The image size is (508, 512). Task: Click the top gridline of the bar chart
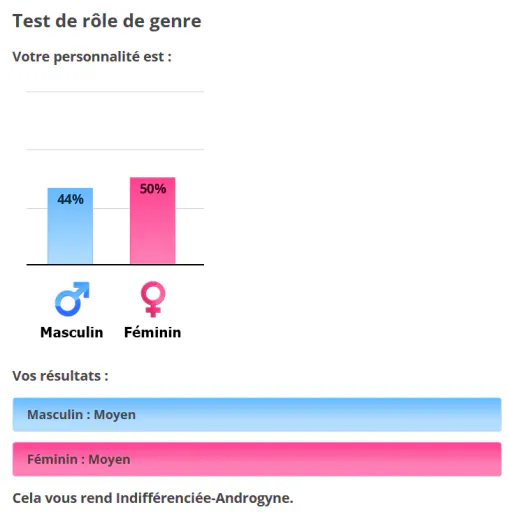pyautogui.click(x=115, y=91)
